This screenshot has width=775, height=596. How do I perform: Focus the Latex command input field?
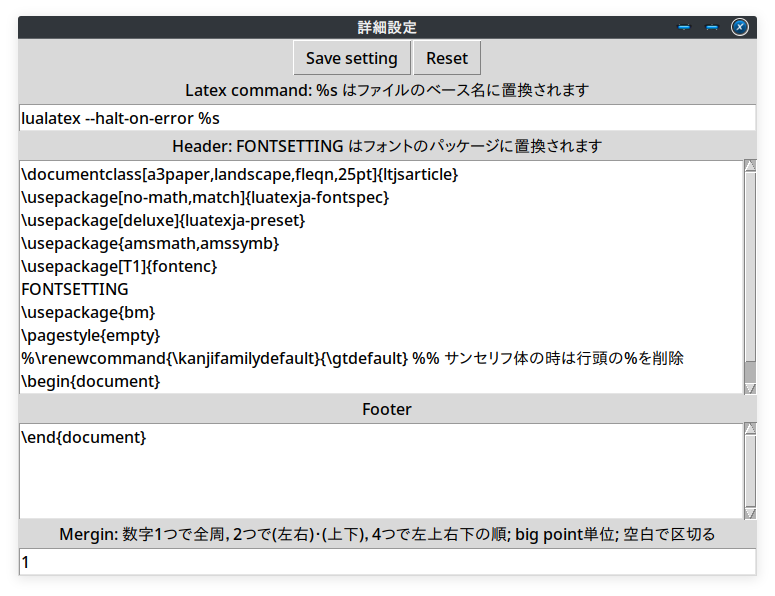(387, 118)
